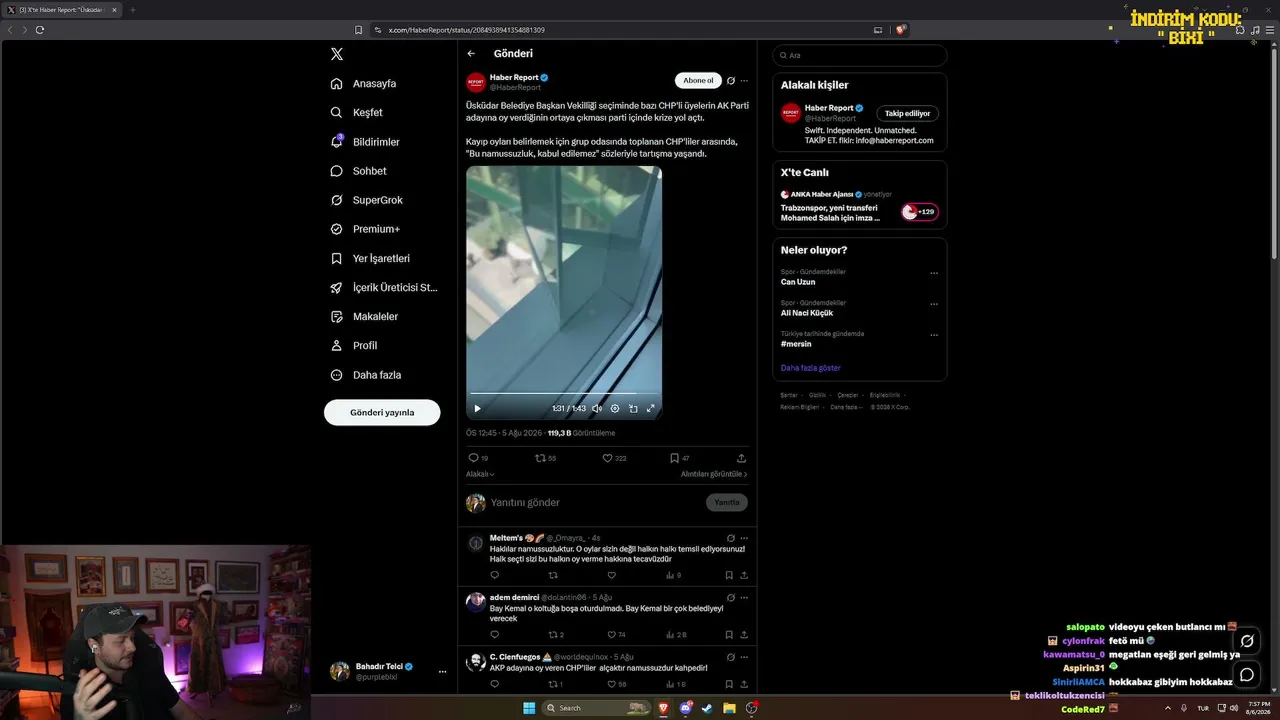
Task: Open the #mersin trending topic
Action: [796, 344]
